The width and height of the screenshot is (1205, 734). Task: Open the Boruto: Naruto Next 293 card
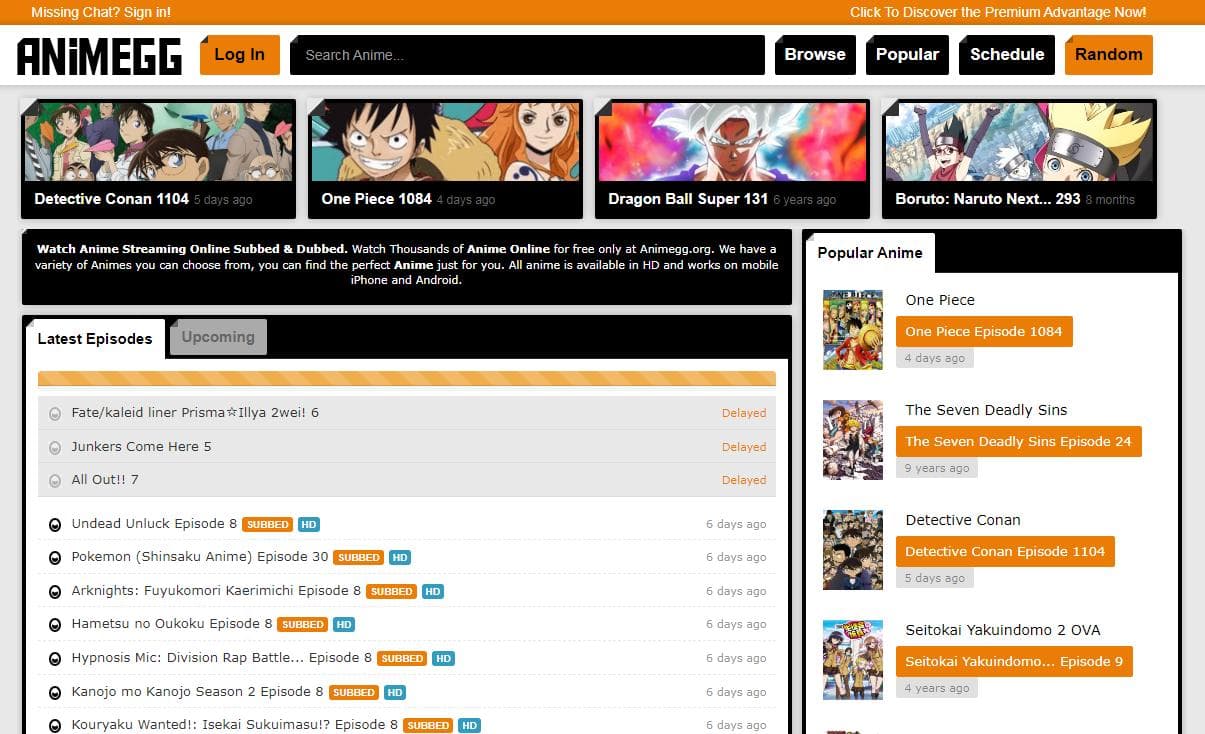point(1019,159)
